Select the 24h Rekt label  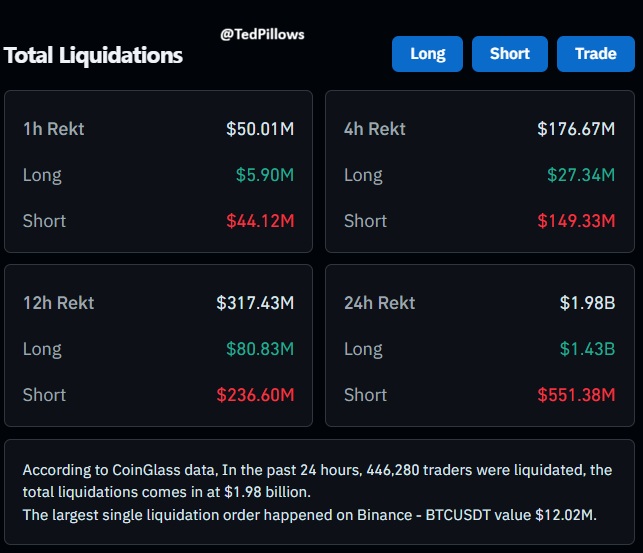[380, 303]
